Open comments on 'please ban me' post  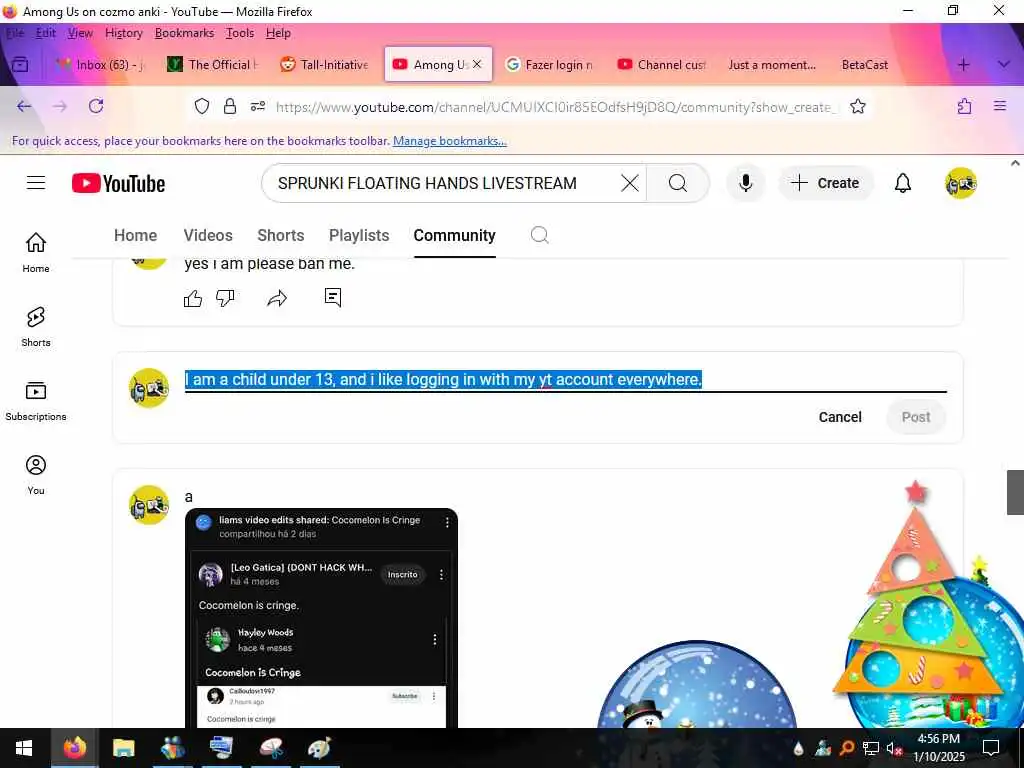[333, 298]
